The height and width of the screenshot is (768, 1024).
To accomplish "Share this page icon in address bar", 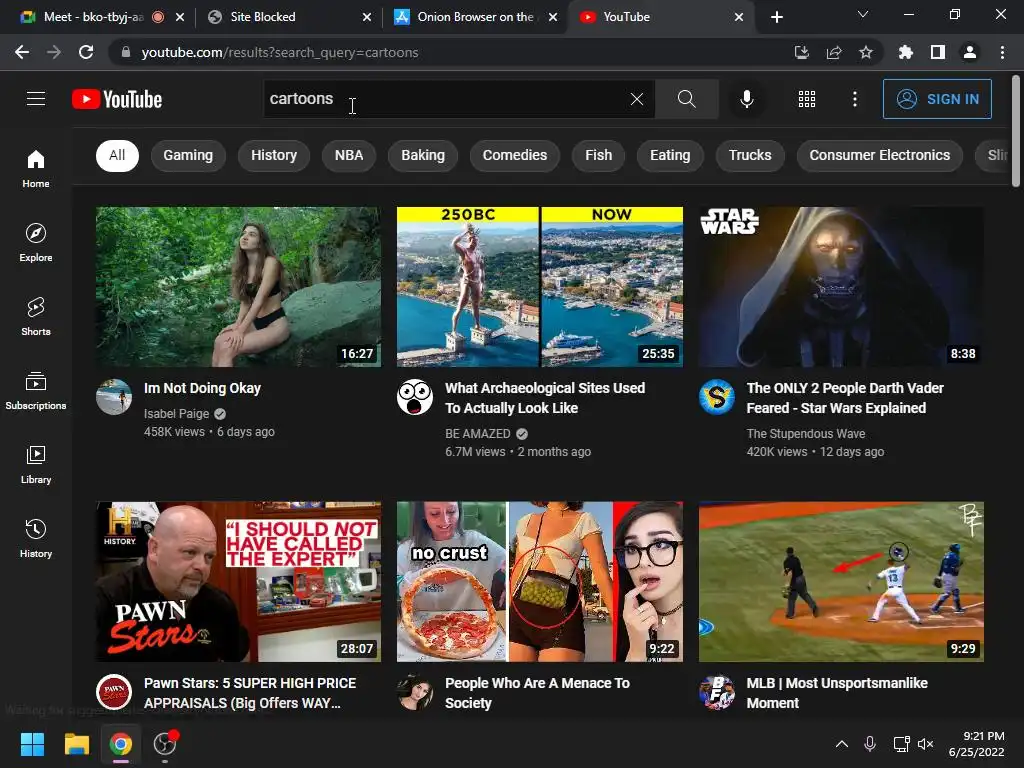I will pos(834,52).
